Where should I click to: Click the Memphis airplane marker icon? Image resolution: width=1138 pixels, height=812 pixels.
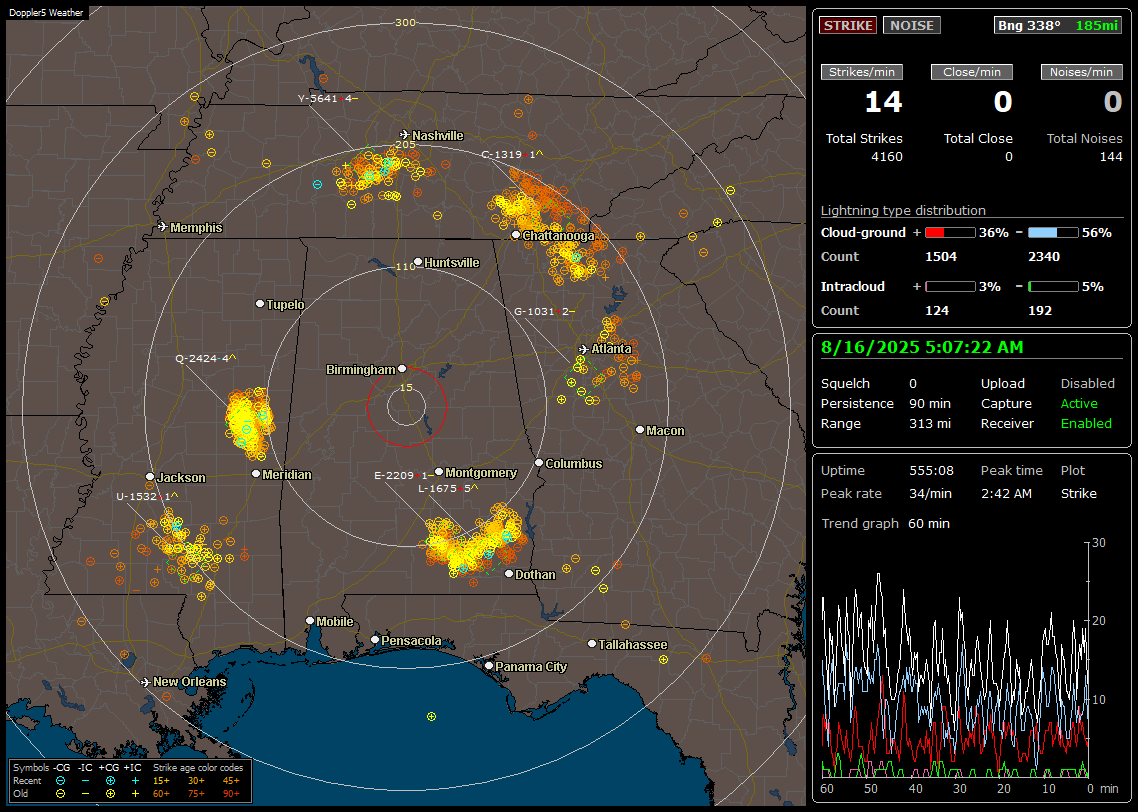pos(163,227)
